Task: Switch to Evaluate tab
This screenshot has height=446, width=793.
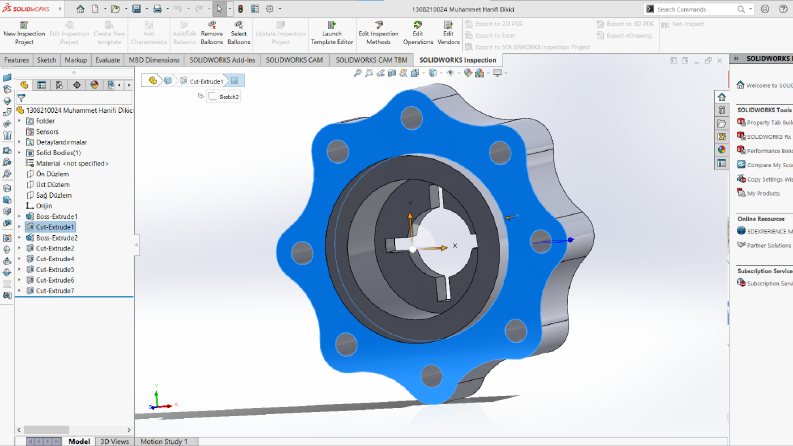Action: [x=108, y=60]
